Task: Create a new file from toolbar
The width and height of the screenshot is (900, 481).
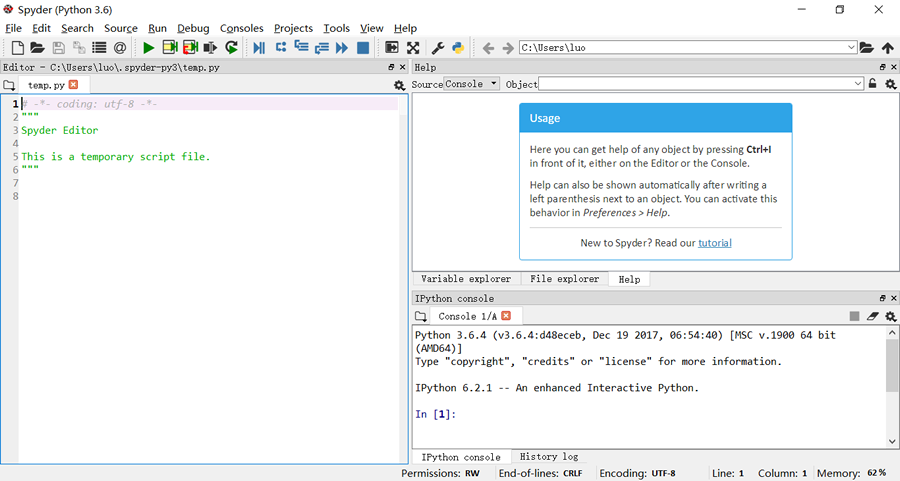Action: tap(17, 48)
